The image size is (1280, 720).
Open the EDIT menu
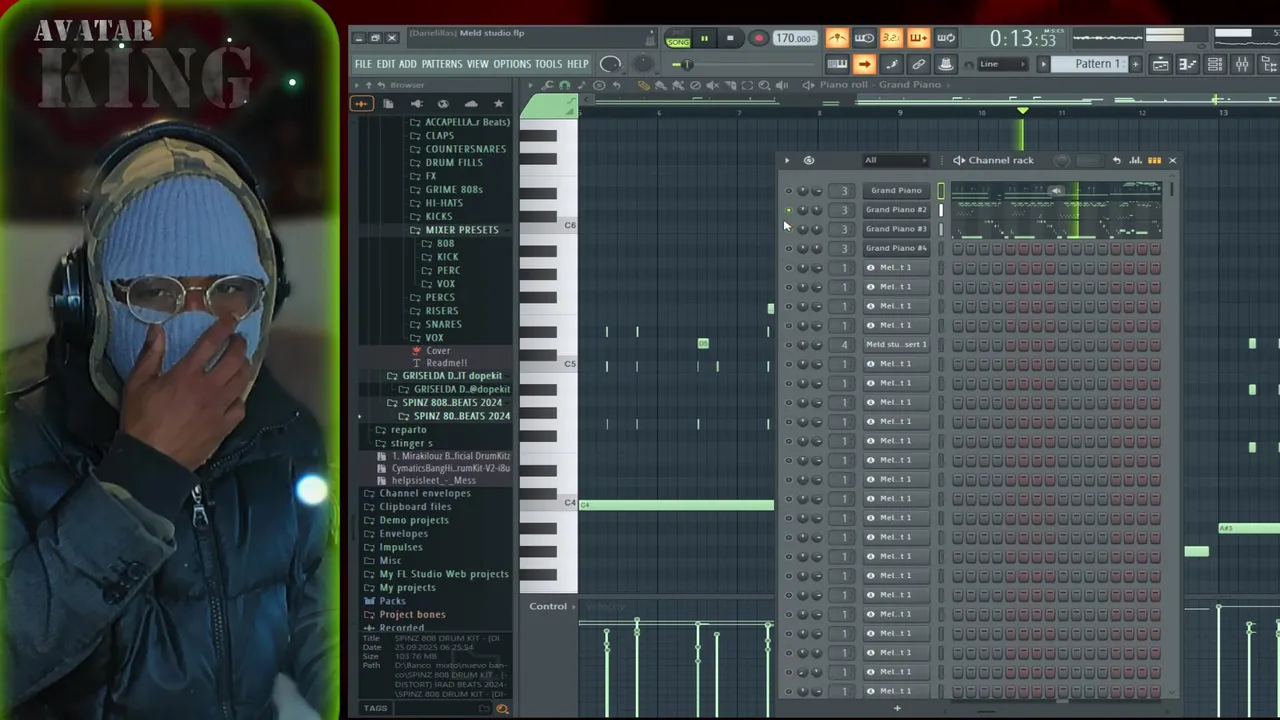385,64
